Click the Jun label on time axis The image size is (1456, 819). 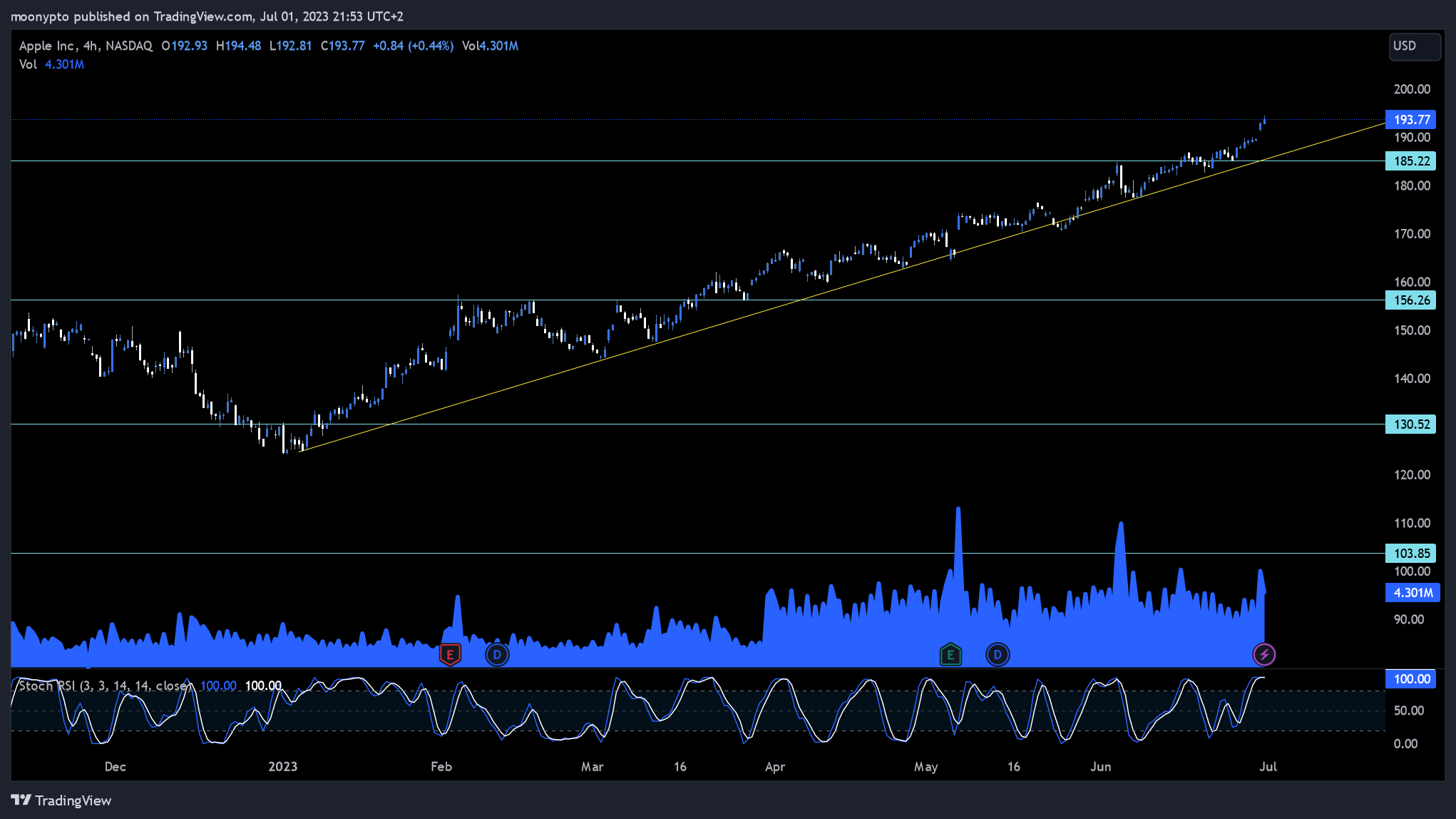[1100, 767]
